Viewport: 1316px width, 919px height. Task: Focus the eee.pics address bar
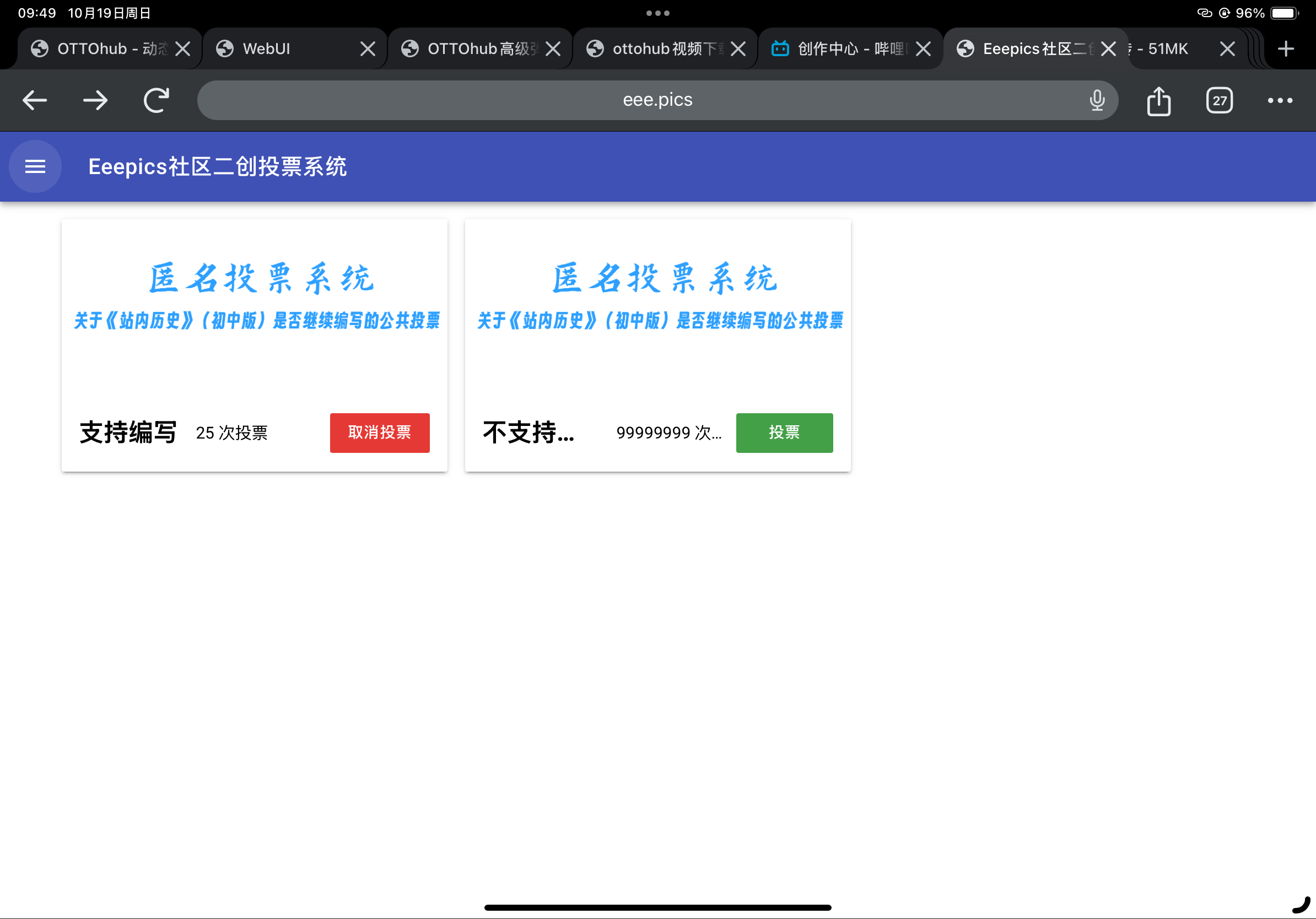tap(657, 100)
